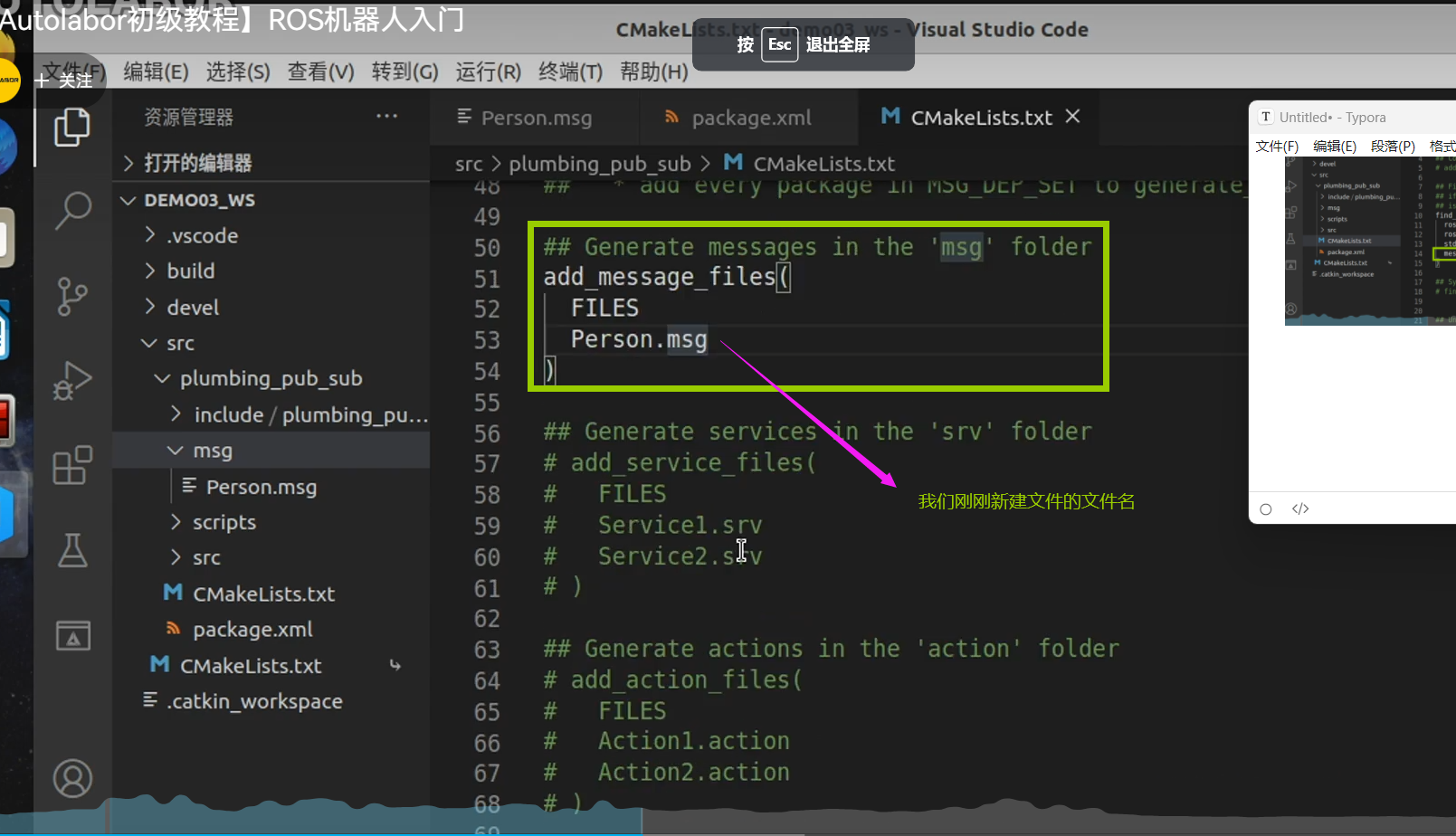Open the 编辑(E) menu in VS Code

pos(156,71)
